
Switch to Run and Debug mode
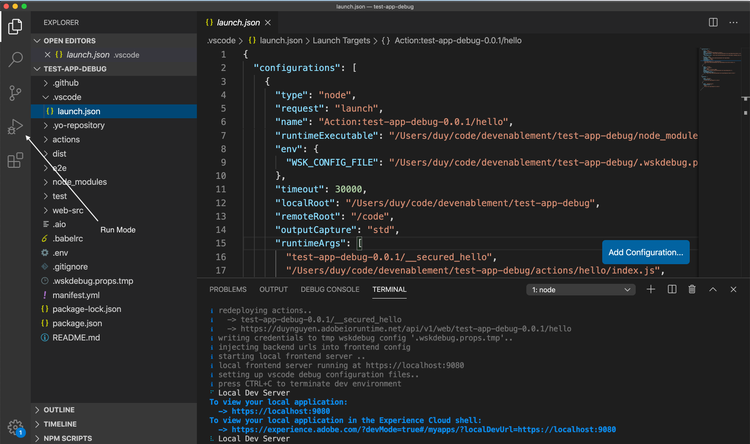(15, 127)
